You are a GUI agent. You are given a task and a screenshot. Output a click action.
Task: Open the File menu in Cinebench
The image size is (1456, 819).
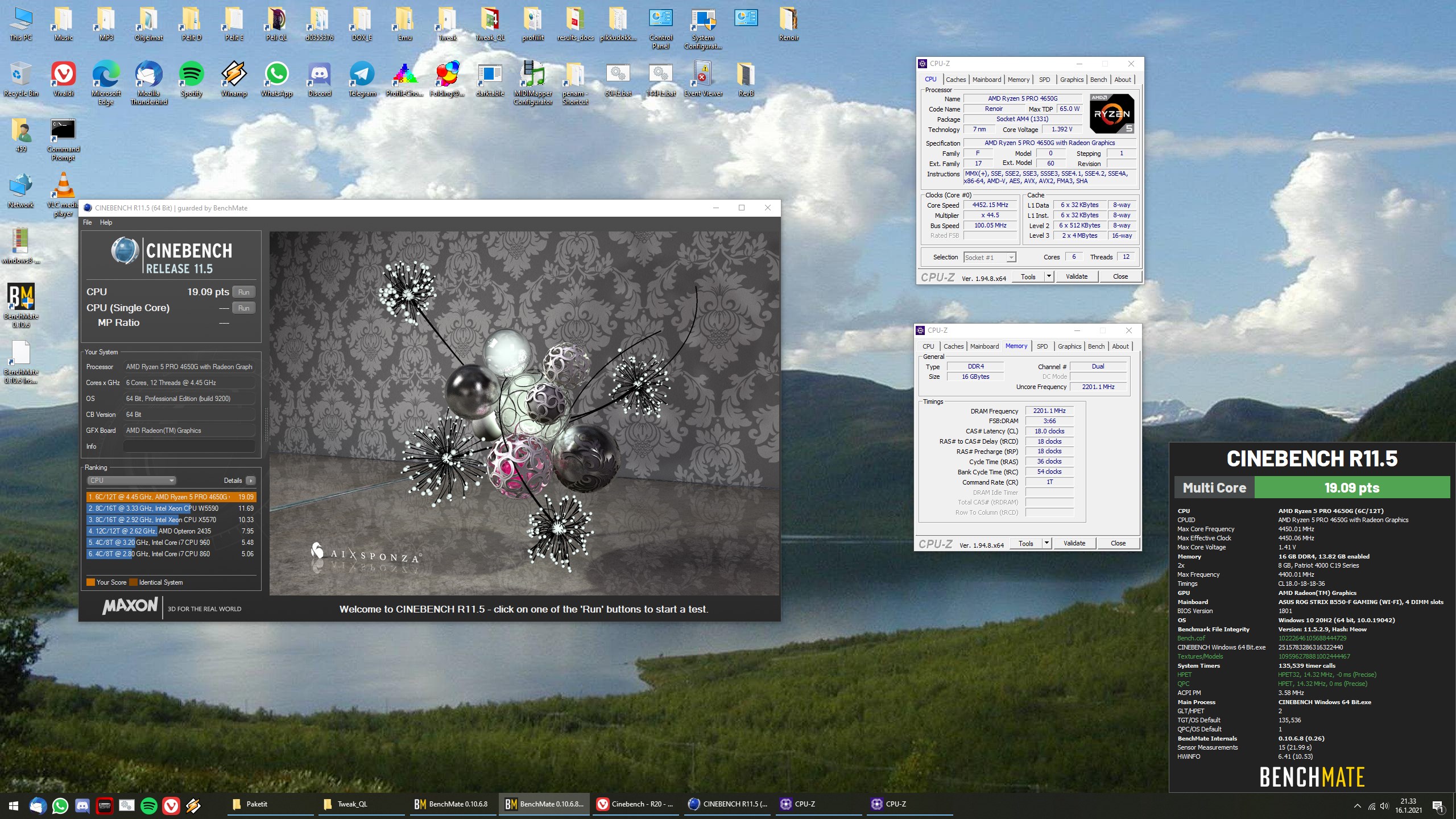coord(87,222)
